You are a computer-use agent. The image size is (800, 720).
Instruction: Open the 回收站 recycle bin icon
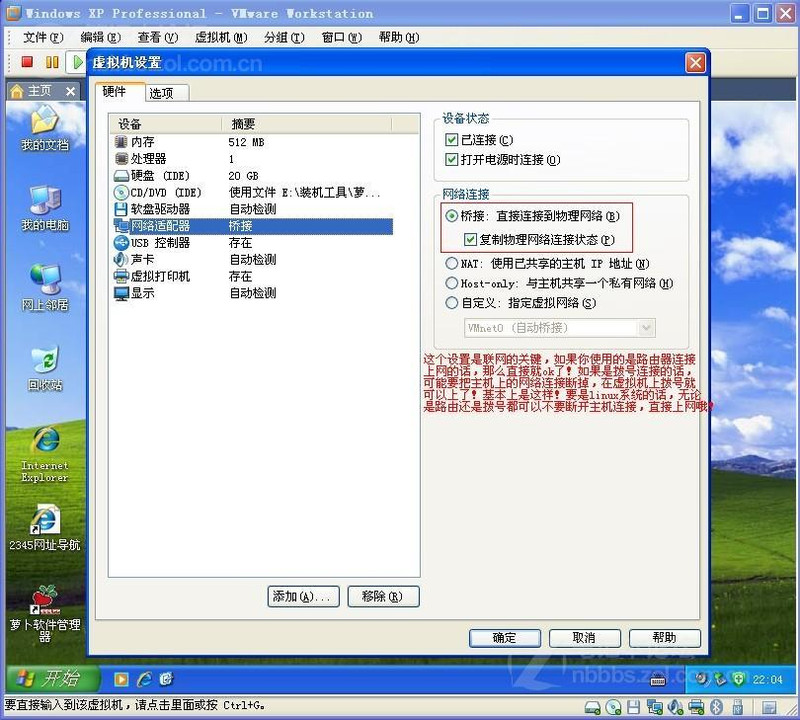tap(45, 364)
